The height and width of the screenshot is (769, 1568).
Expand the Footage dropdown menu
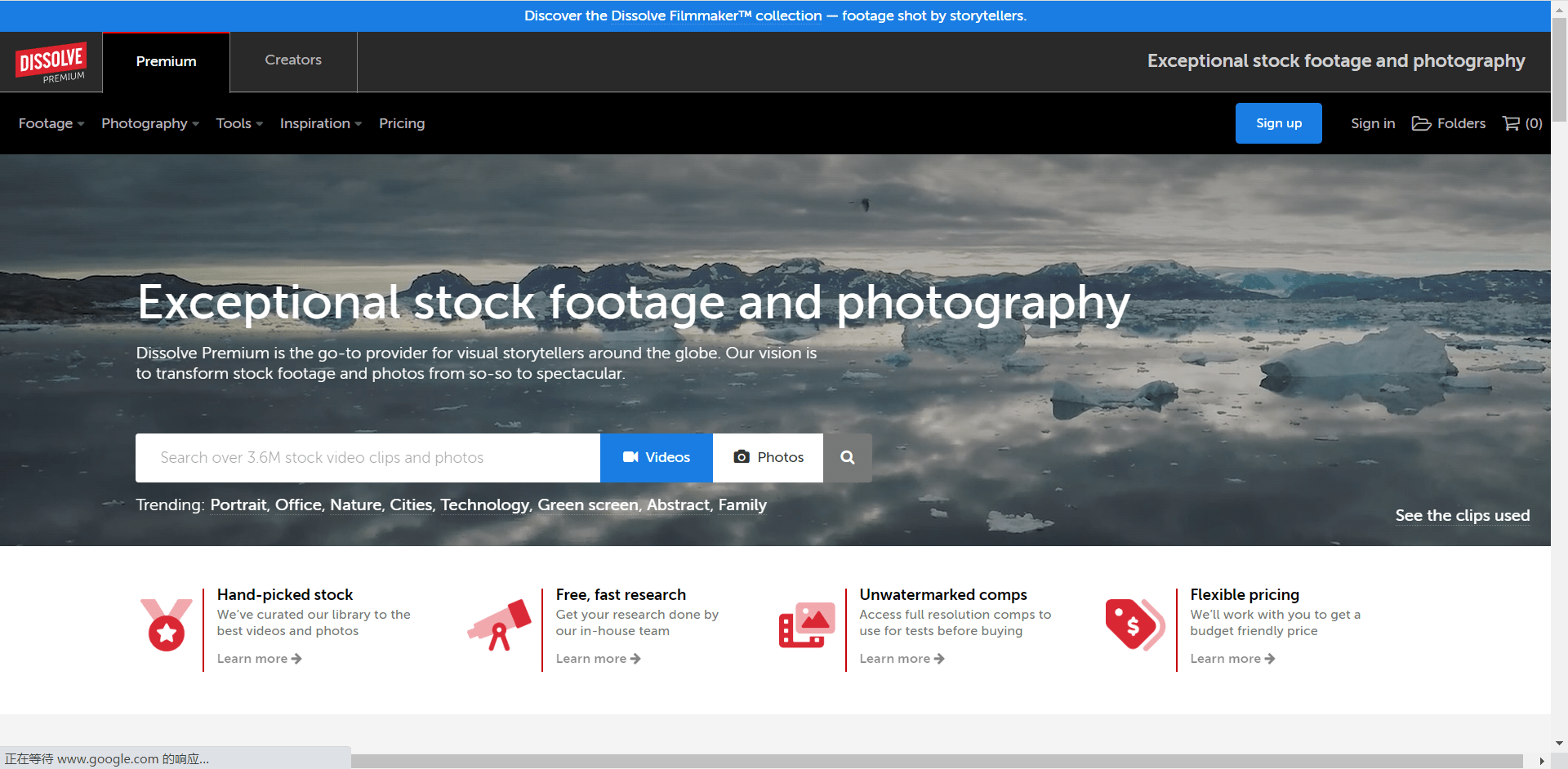coord(51,123)
